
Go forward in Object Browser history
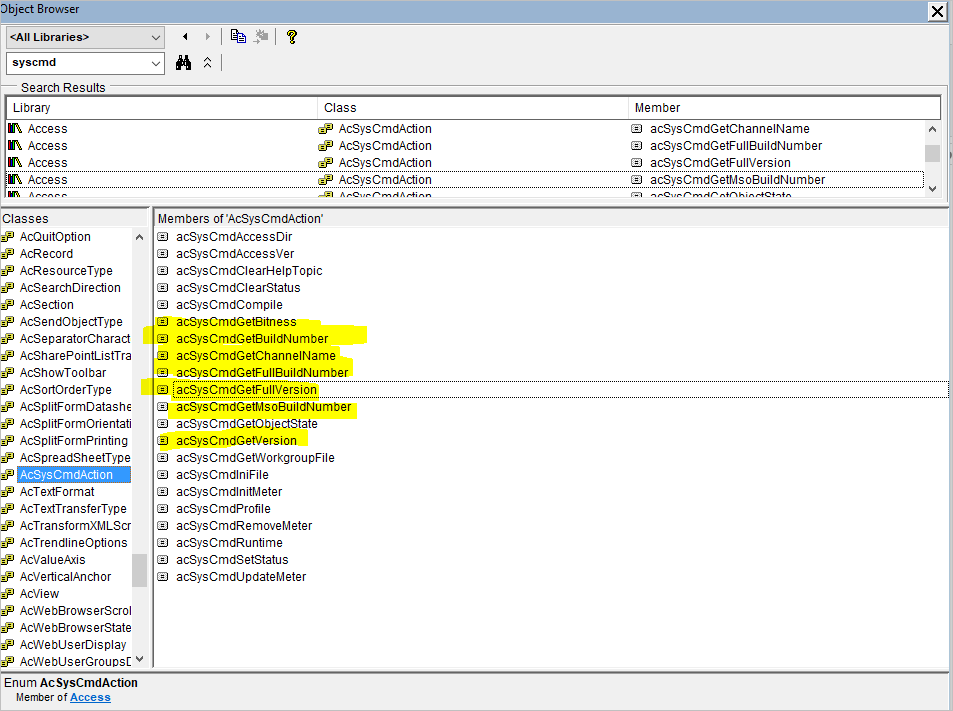(207, 37)
